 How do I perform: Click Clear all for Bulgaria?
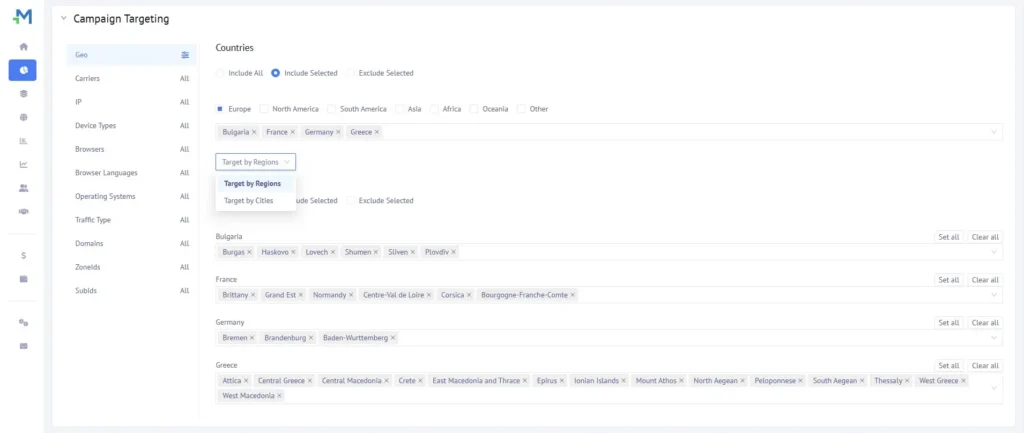[985, 237]
